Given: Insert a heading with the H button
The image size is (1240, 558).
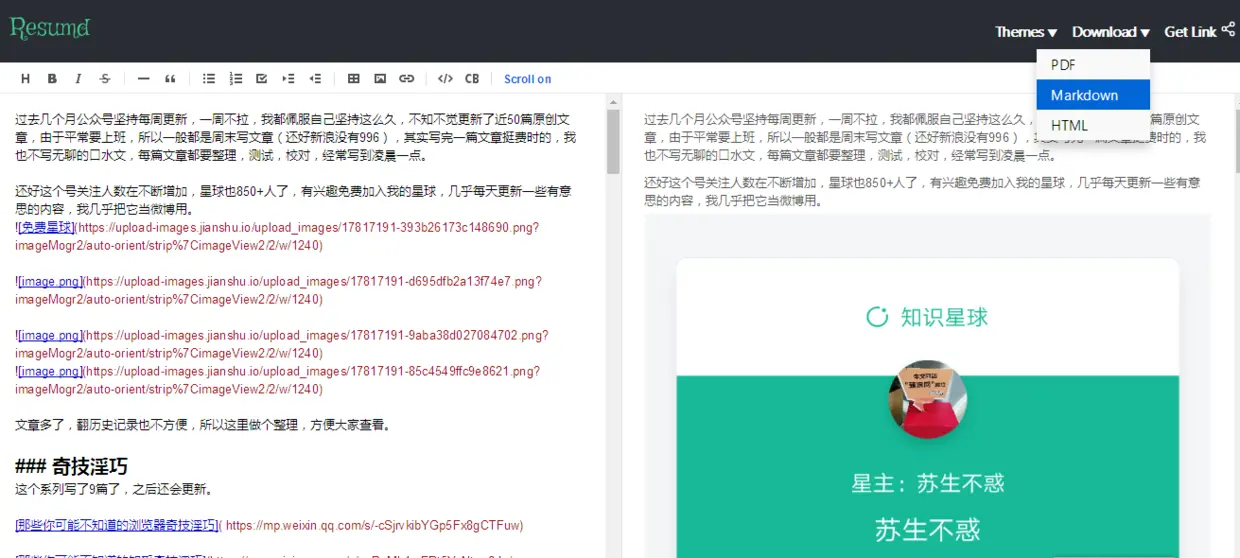Looking at the screenshot, I should 26,79.
